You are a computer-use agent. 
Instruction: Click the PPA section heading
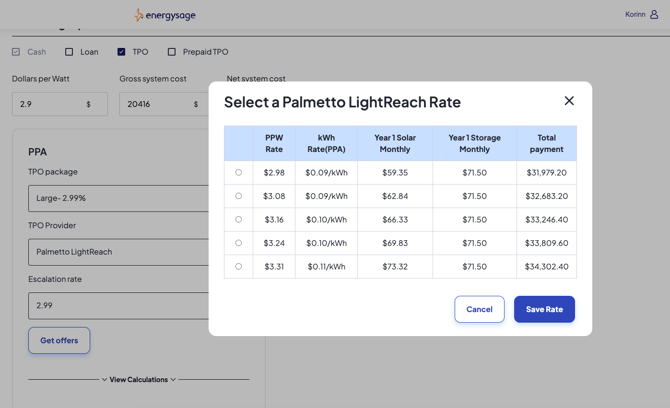(38, 152)
